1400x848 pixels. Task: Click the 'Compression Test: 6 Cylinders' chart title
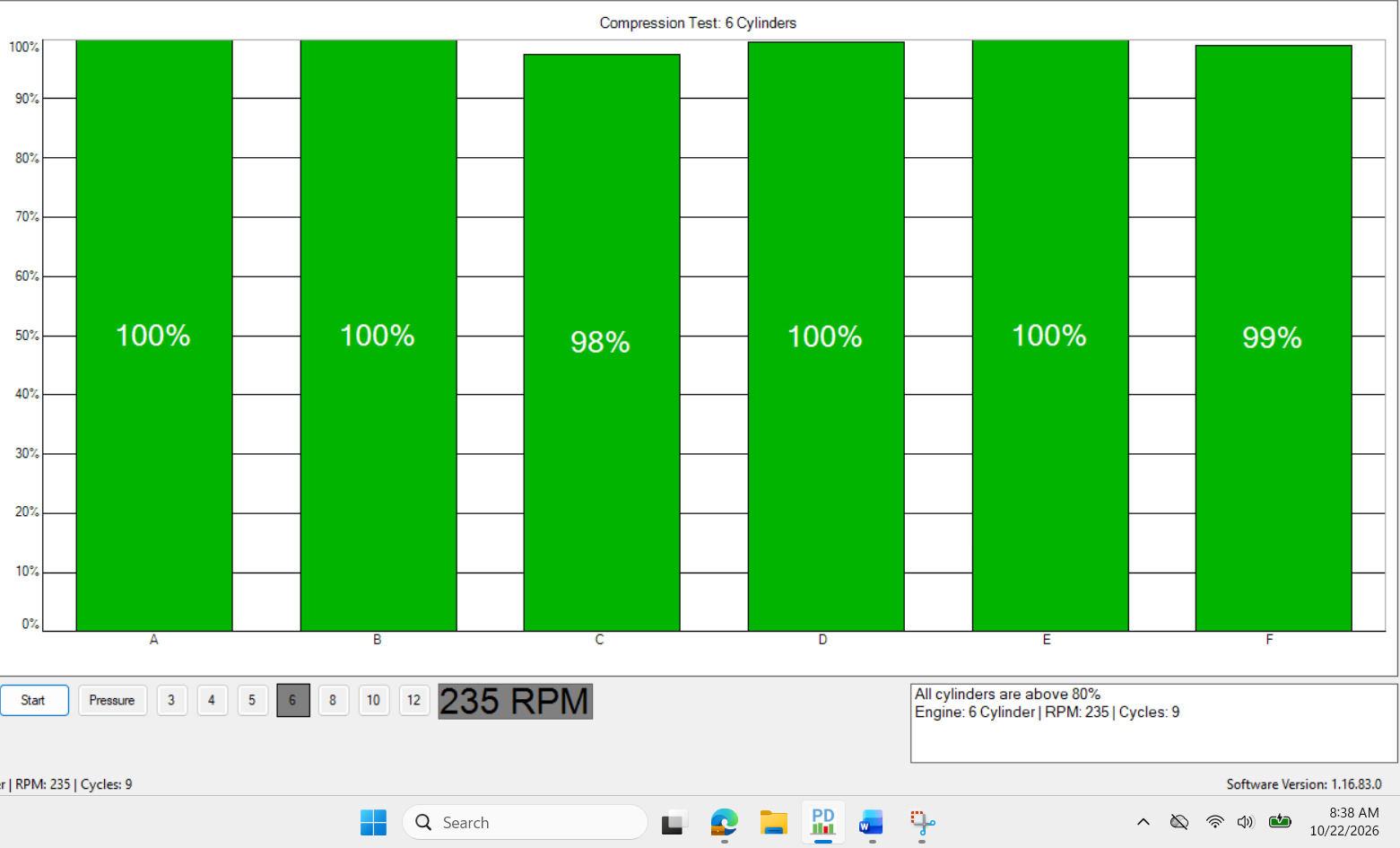698,23
